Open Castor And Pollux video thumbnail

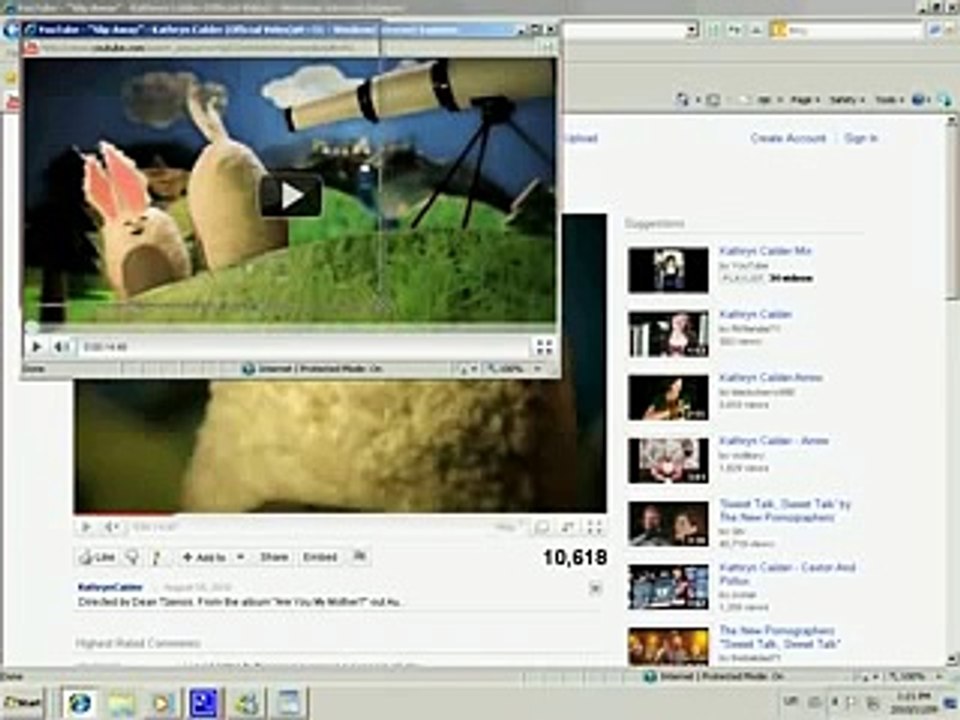pyautogui.click(x=668, y=587)
